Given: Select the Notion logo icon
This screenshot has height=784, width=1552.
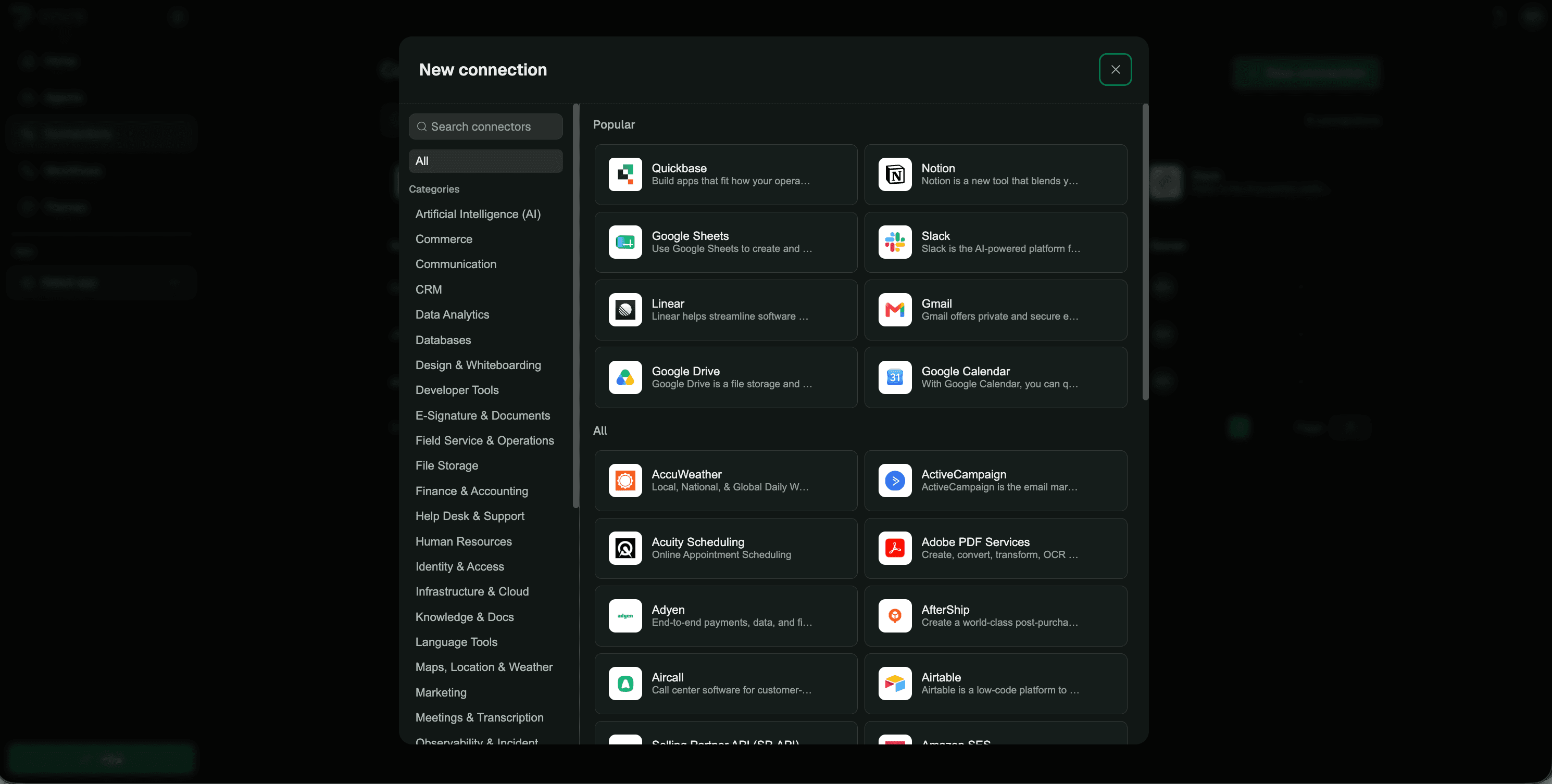Looking at the screenshot, I should coord(895,174).
